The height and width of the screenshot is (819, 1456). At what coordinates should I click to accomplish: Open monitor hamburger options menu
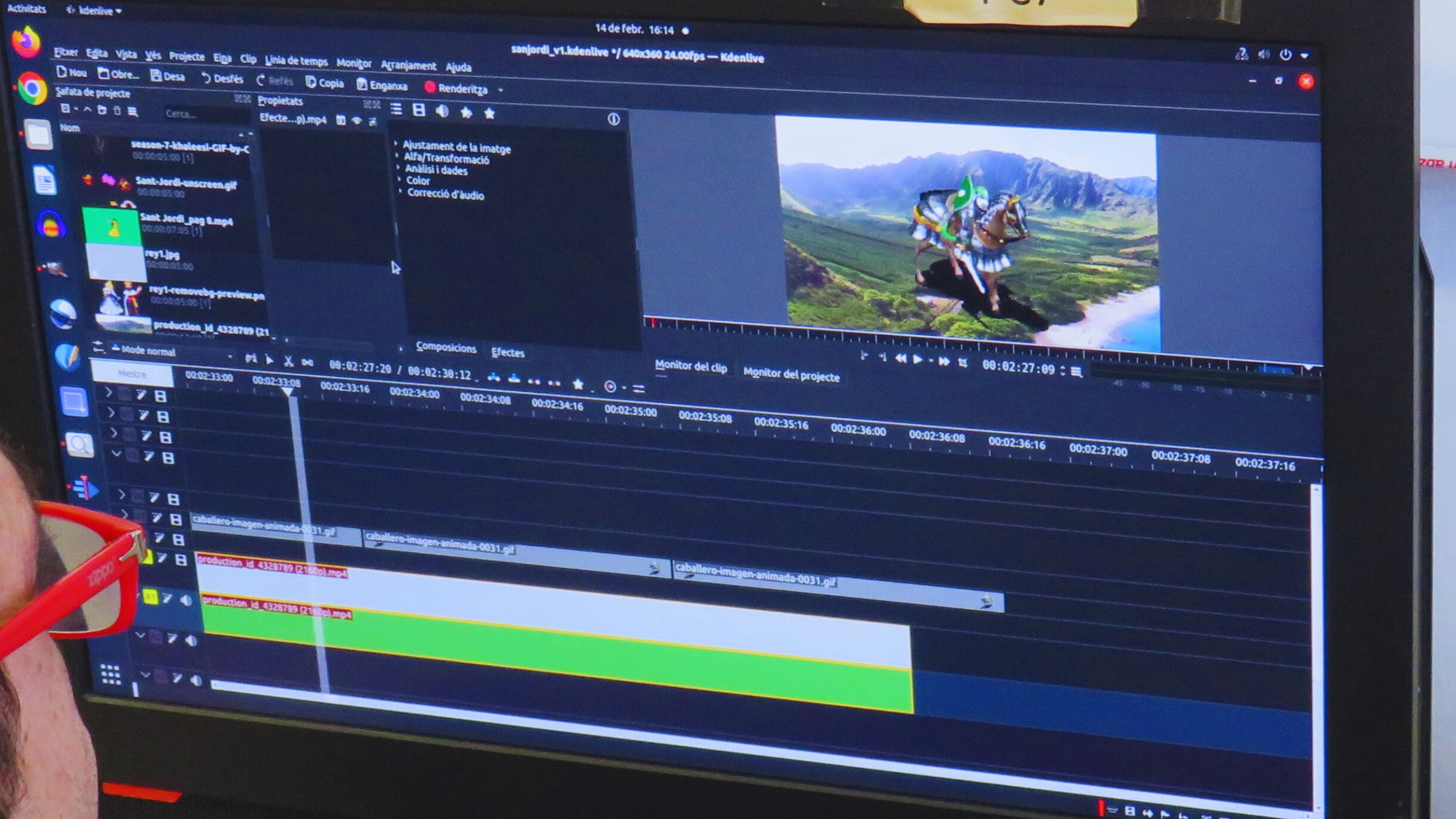pos(1076,371)
